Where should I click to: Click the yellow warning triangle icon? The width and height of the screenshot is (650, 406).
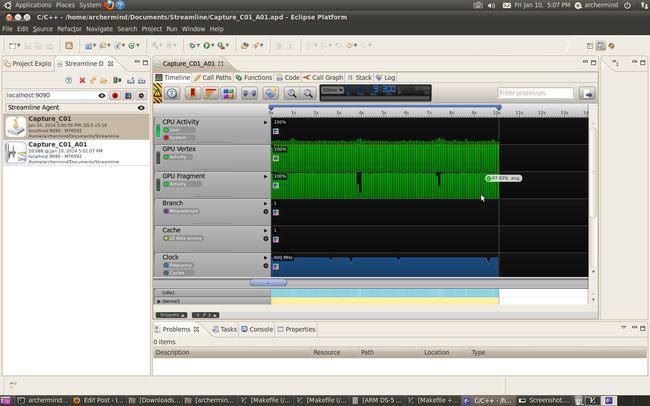pyautogui.click(x=158, y=93)
